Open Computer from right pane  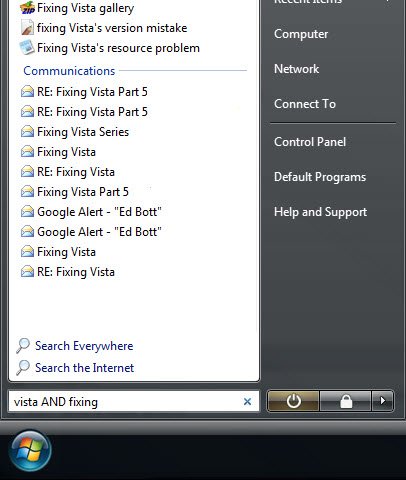click(301, 34)
